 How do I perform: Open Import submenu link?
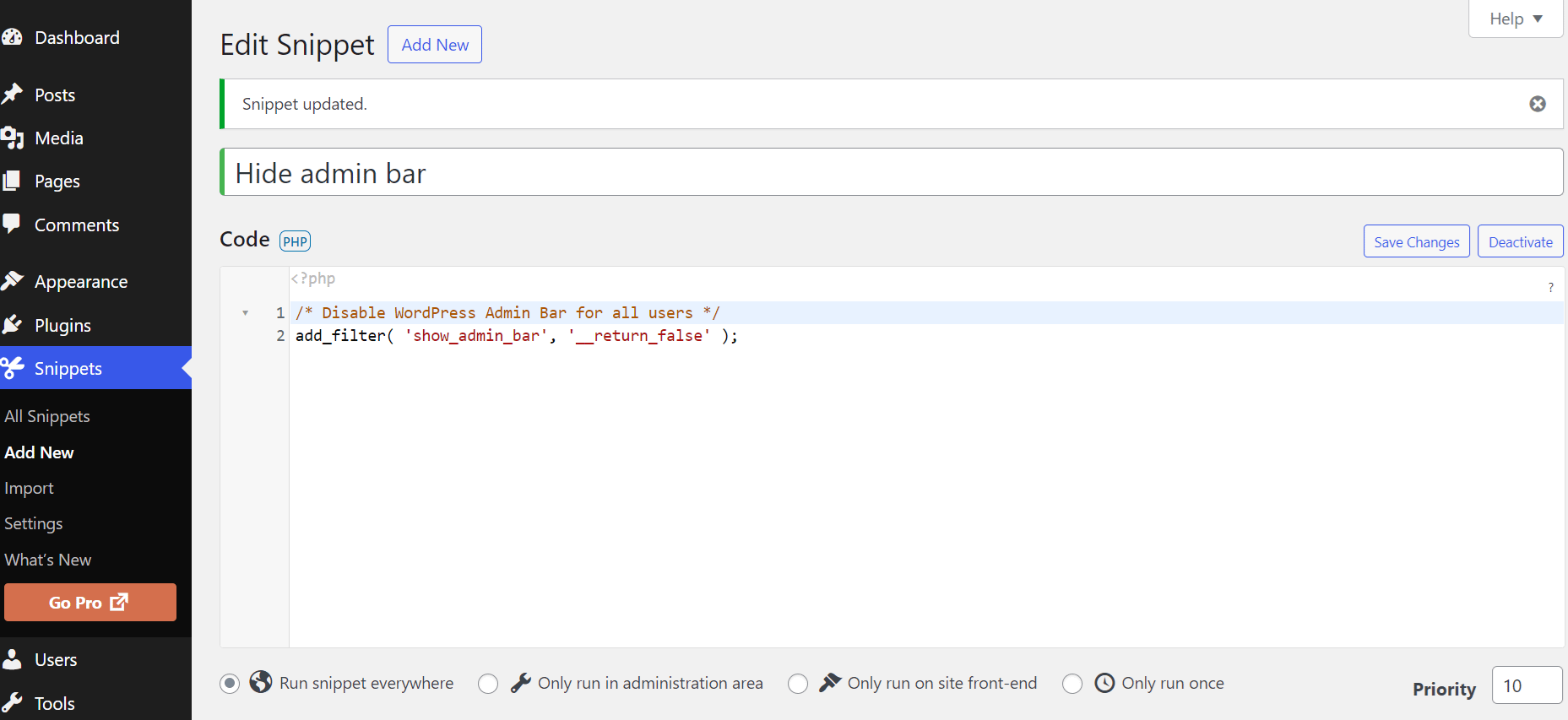[x=29, y=488]
